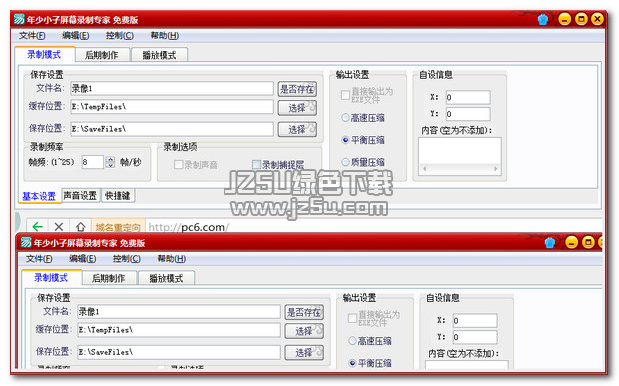619x386 pixels.
Task: Click the browser address bar showing pc6.com
Action: (373, 227)
